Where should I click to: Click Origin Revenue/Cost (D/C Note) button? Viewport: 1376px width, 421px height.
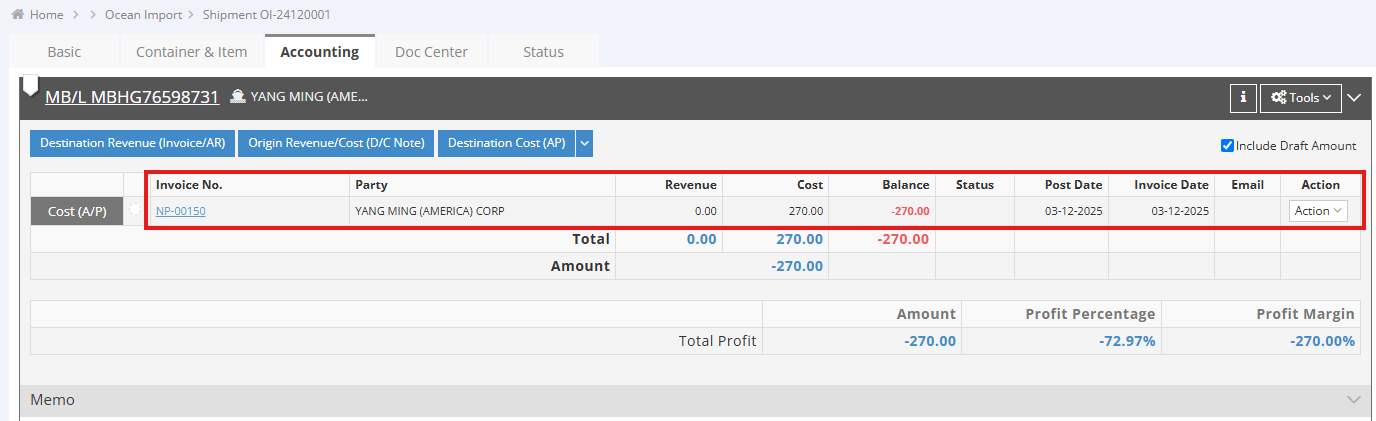(336, 143)
